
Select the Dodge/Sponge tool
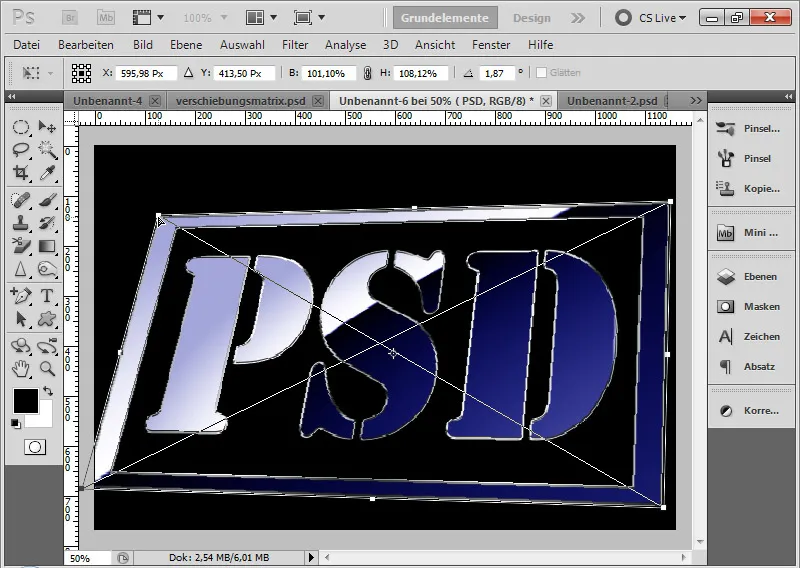tap(47, 269)
